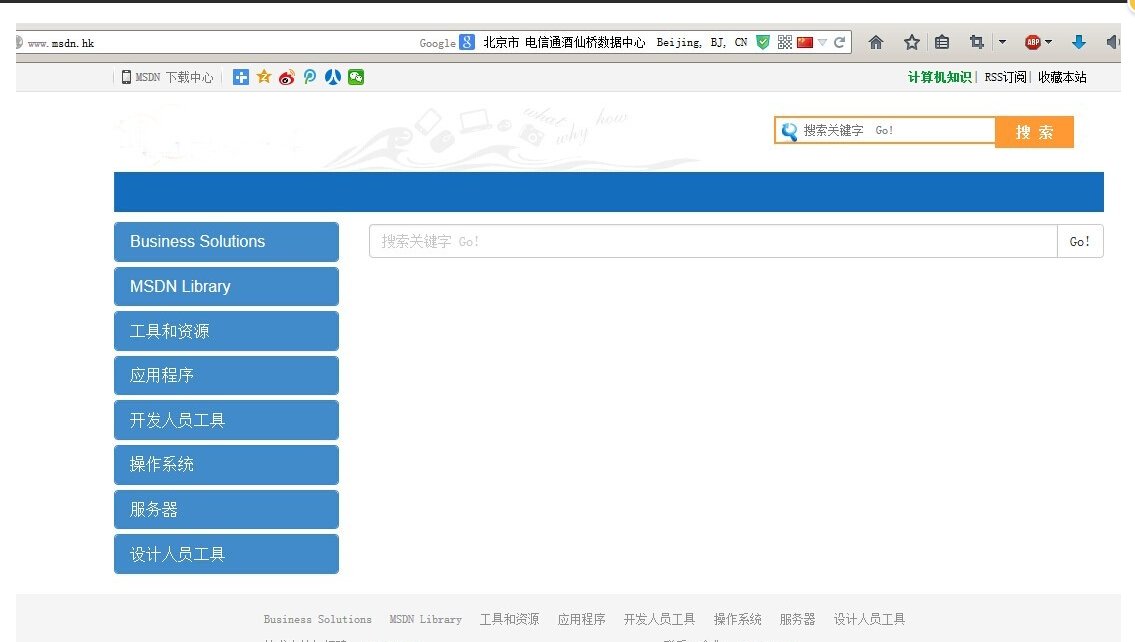Viewport: 1135px width, 642px height.
Task: Open the RSS订阅 link
Action: click(x=1003, y=76)
